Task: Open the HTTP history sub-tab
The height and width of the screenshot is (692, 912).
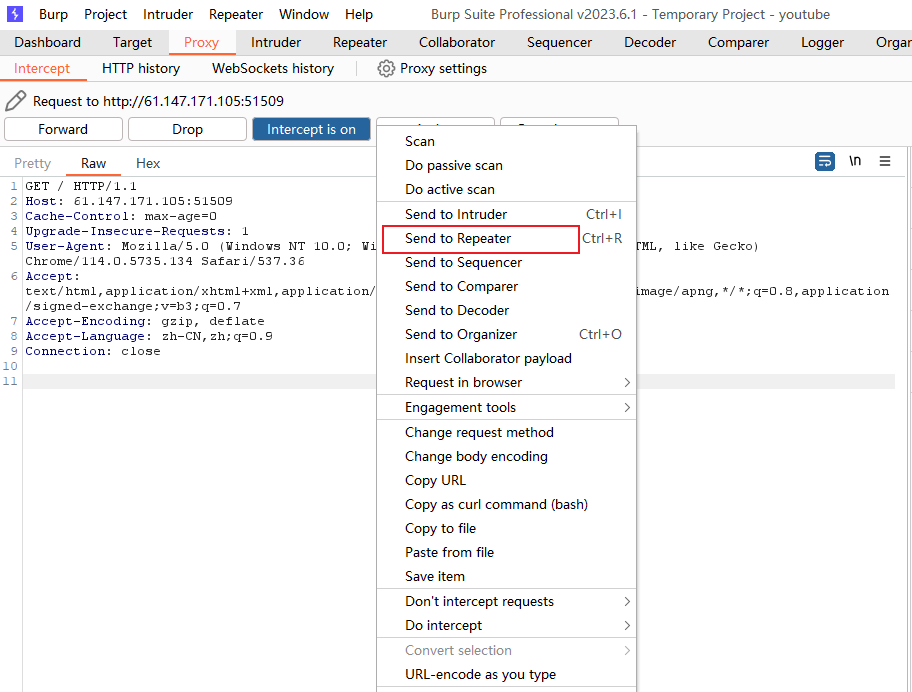Action: 141,69
